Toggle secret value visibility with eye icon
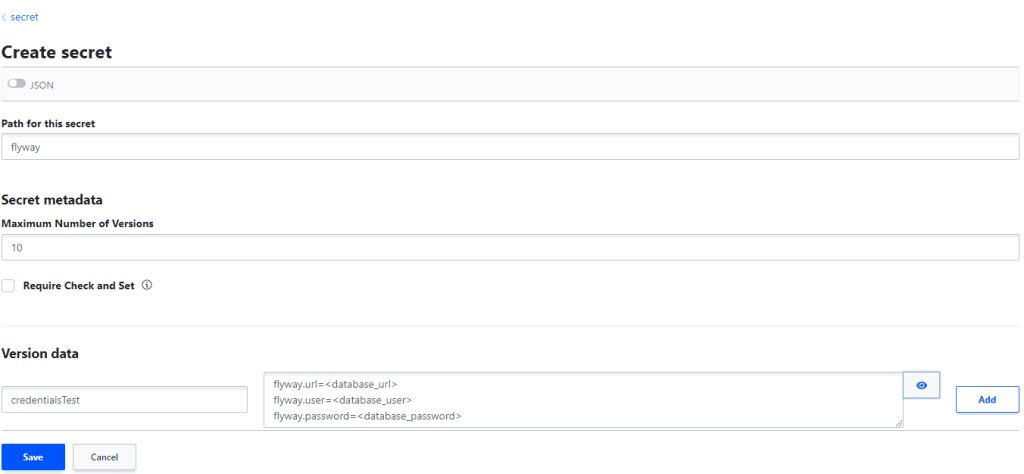 point(921,385)
